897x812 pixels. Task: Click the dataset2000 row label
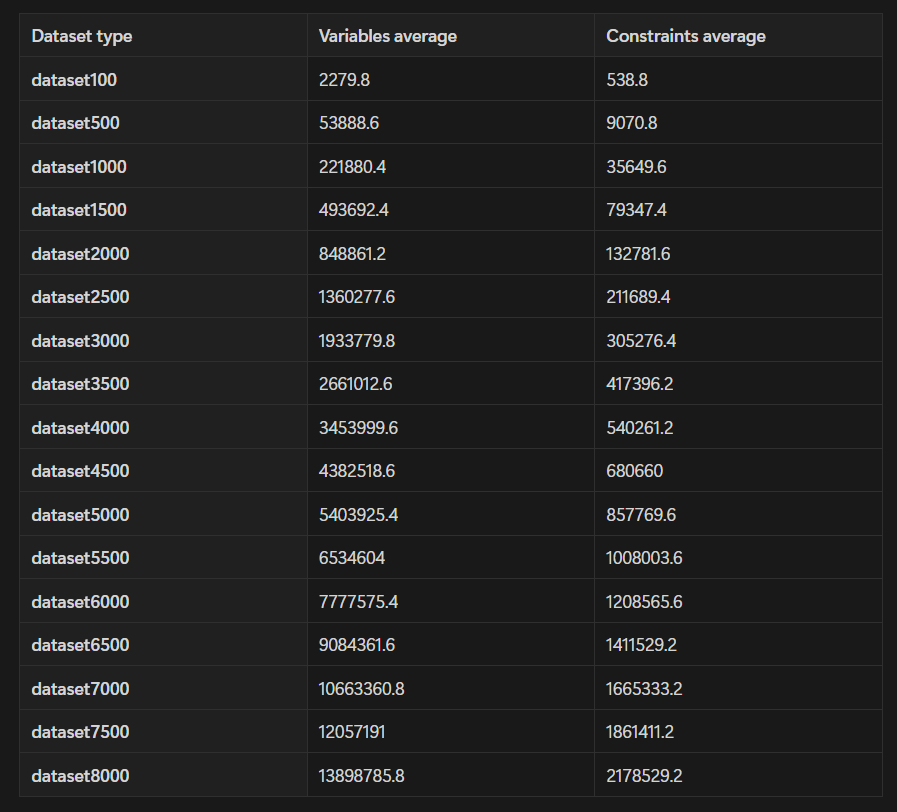(x=80, y=253)
